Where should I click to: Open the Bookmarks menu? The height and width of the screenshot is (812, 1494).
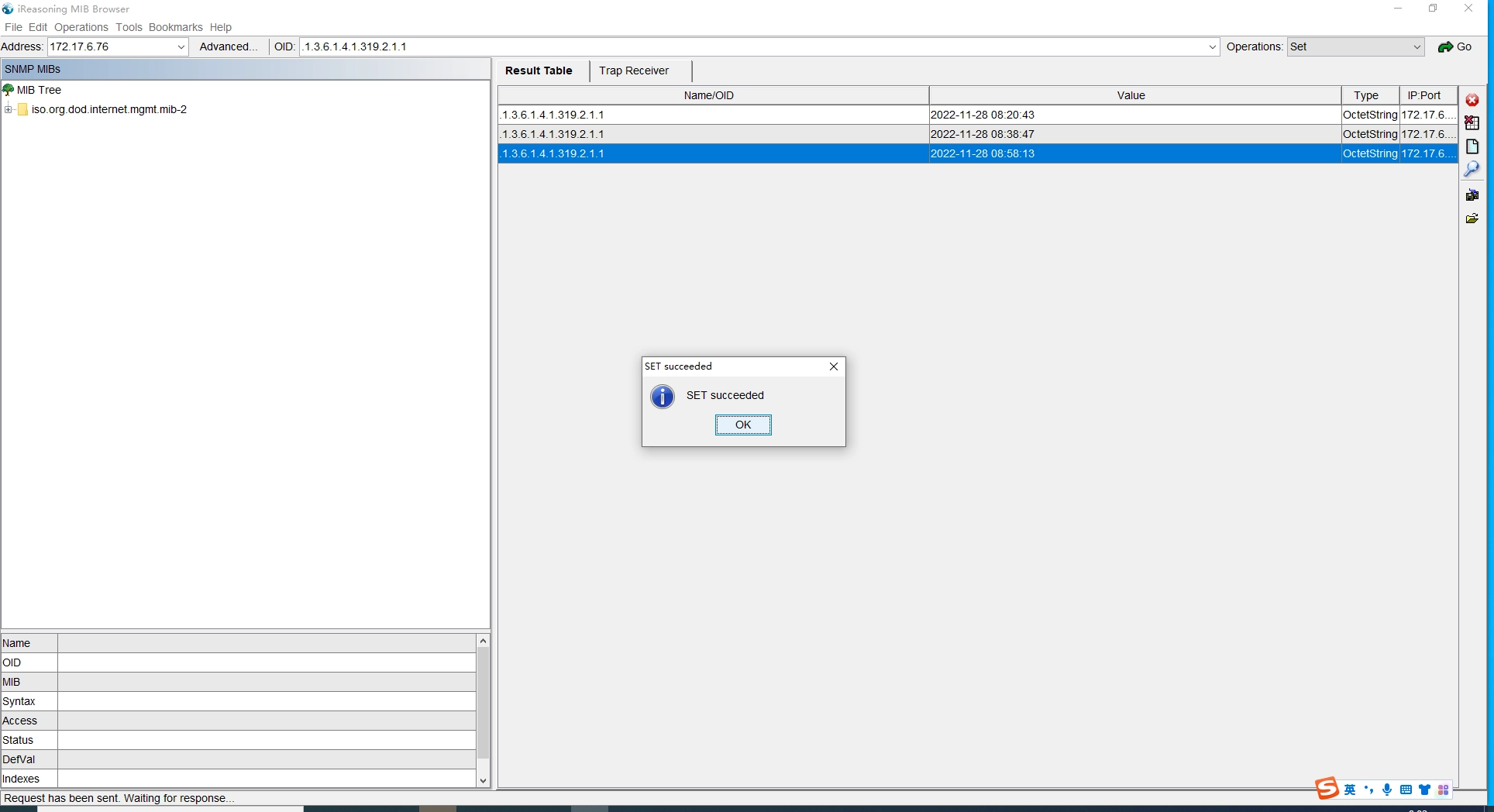175,27
